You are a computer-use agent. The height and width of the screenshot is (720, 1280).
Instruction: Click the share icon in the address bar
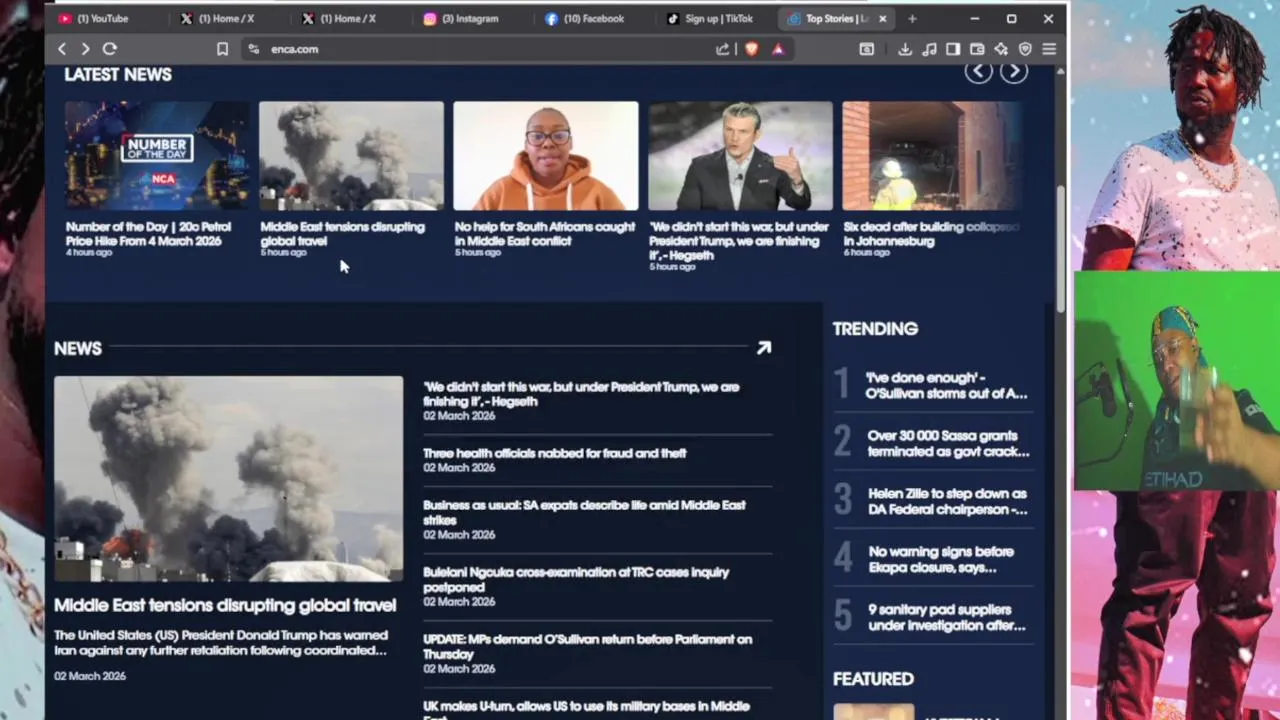click(723, 49)
